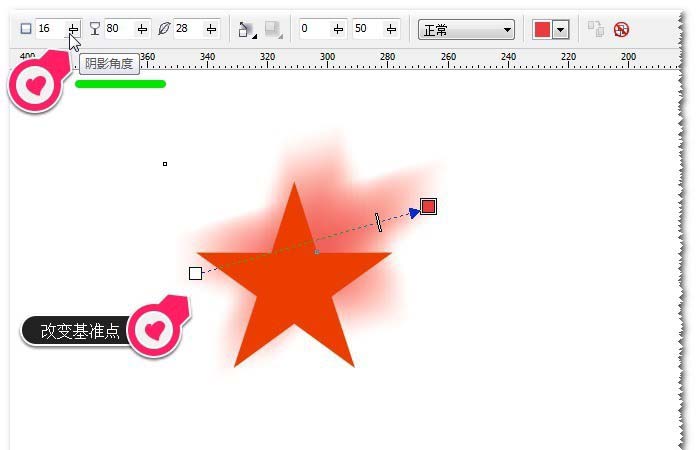The image size is (700, 450).
Task: Open the feathering direction flyout
Action: pos(247,29)
